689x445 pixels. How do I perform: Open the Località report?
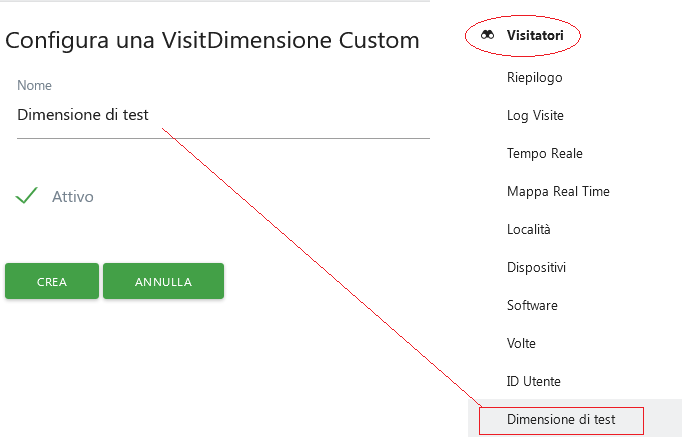529,229
